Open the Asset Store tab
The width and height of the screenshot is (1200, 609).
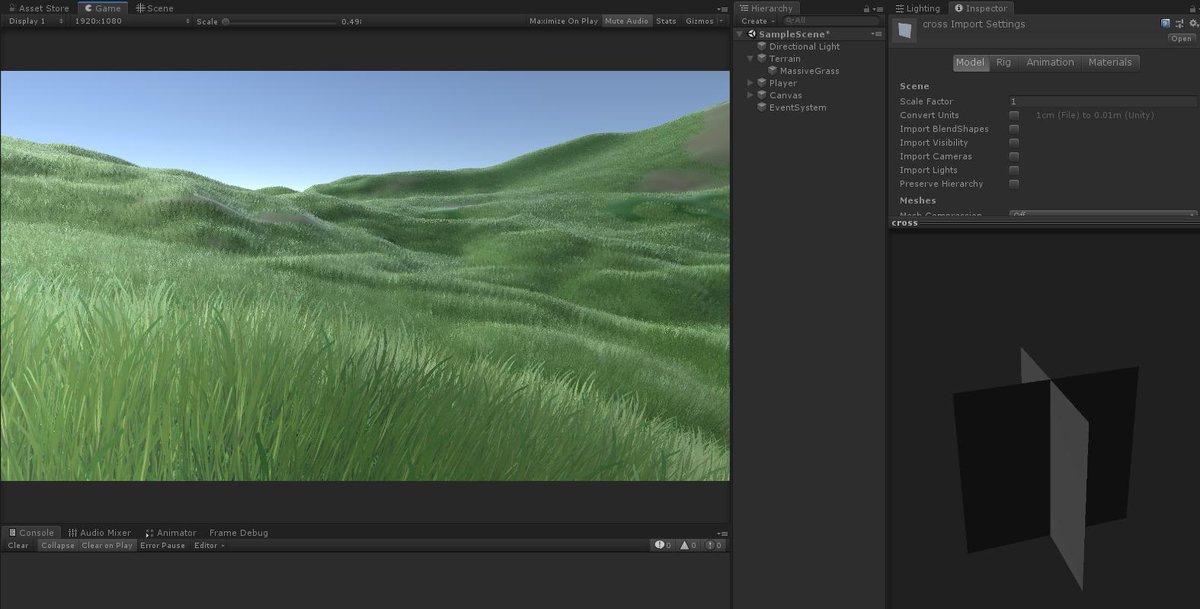(39, 8)
